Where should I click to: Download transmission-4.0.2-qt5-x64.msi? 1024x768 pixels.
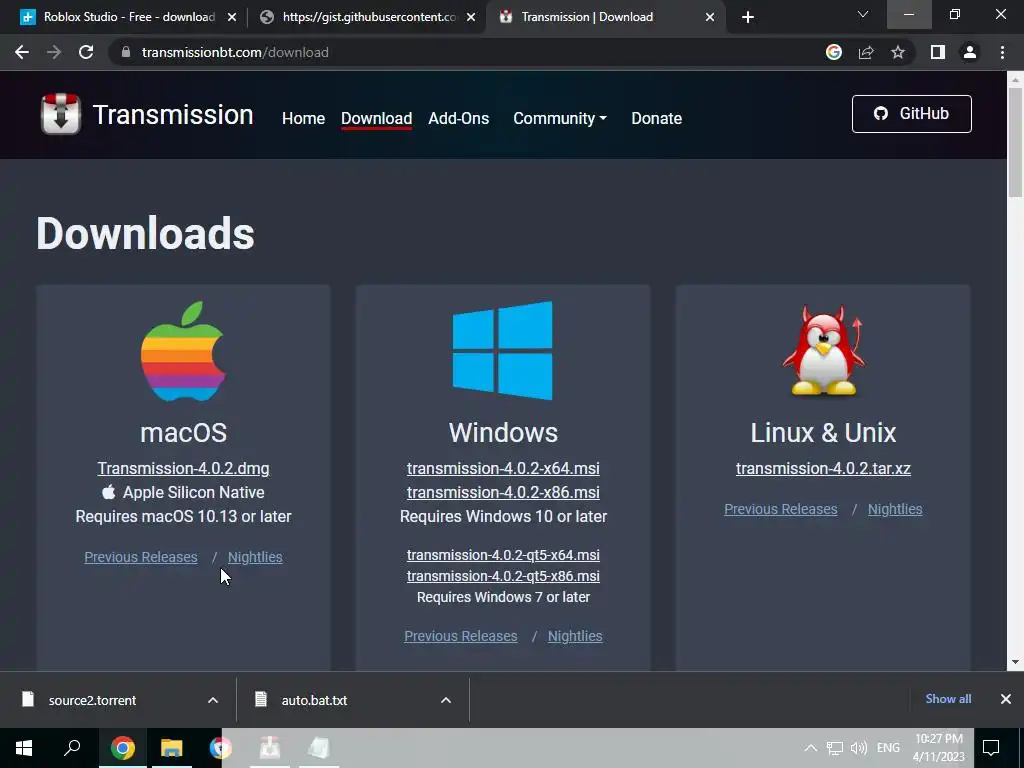[x=503, y=555]
